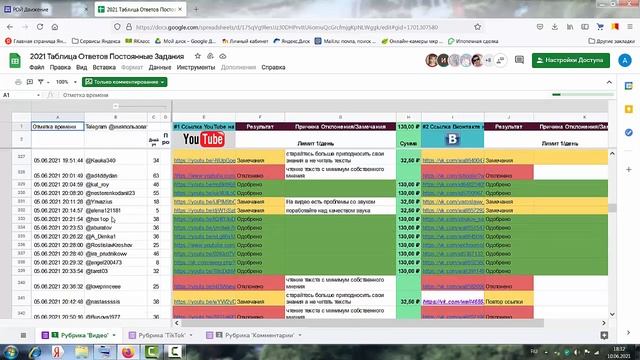Viewport: 640px width, 360px height.
Task: Open Yandex browser from taskbar
Action: click(58, 352)
